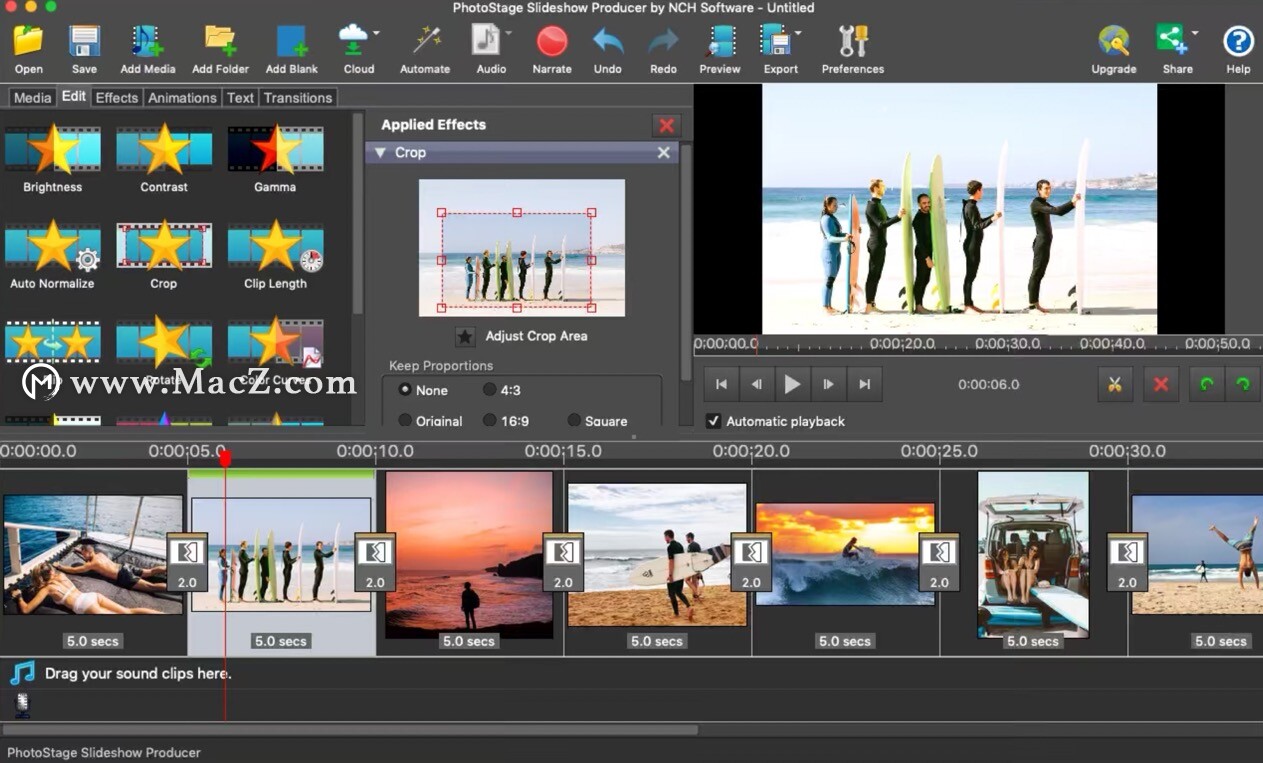This screenshot has height=763, width=1263.
Task: Select the sunset silhouette slide
Action: click(x=469, y=555)
